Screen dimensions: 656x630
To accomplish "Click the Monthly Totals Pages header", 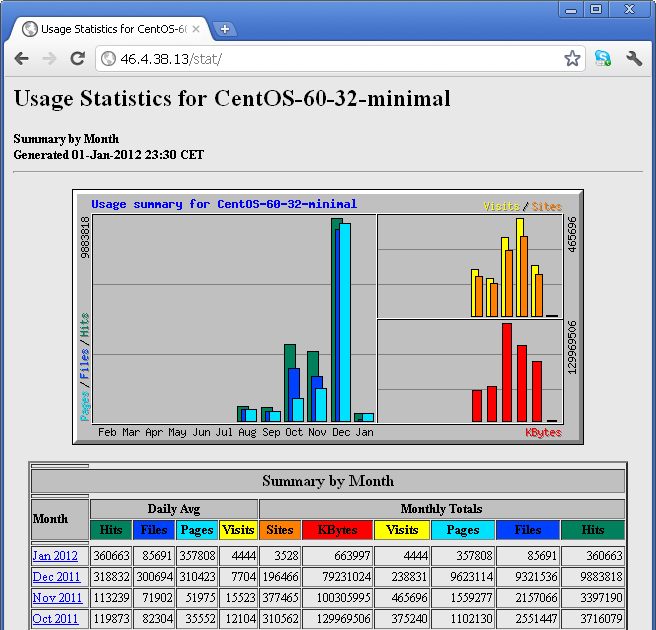I will tap(463, 530).
